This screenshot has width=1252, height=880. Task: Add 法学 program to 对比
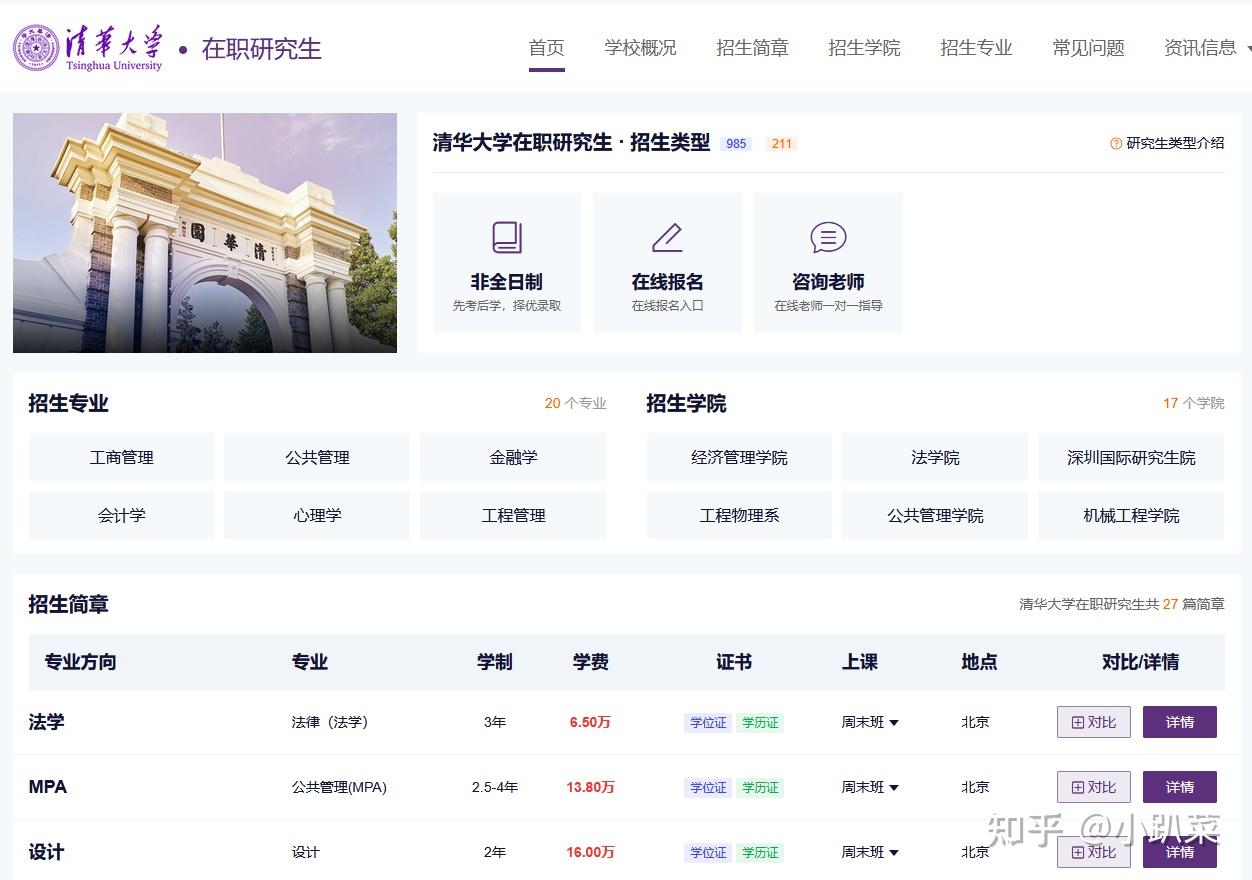pos(1094,722)
